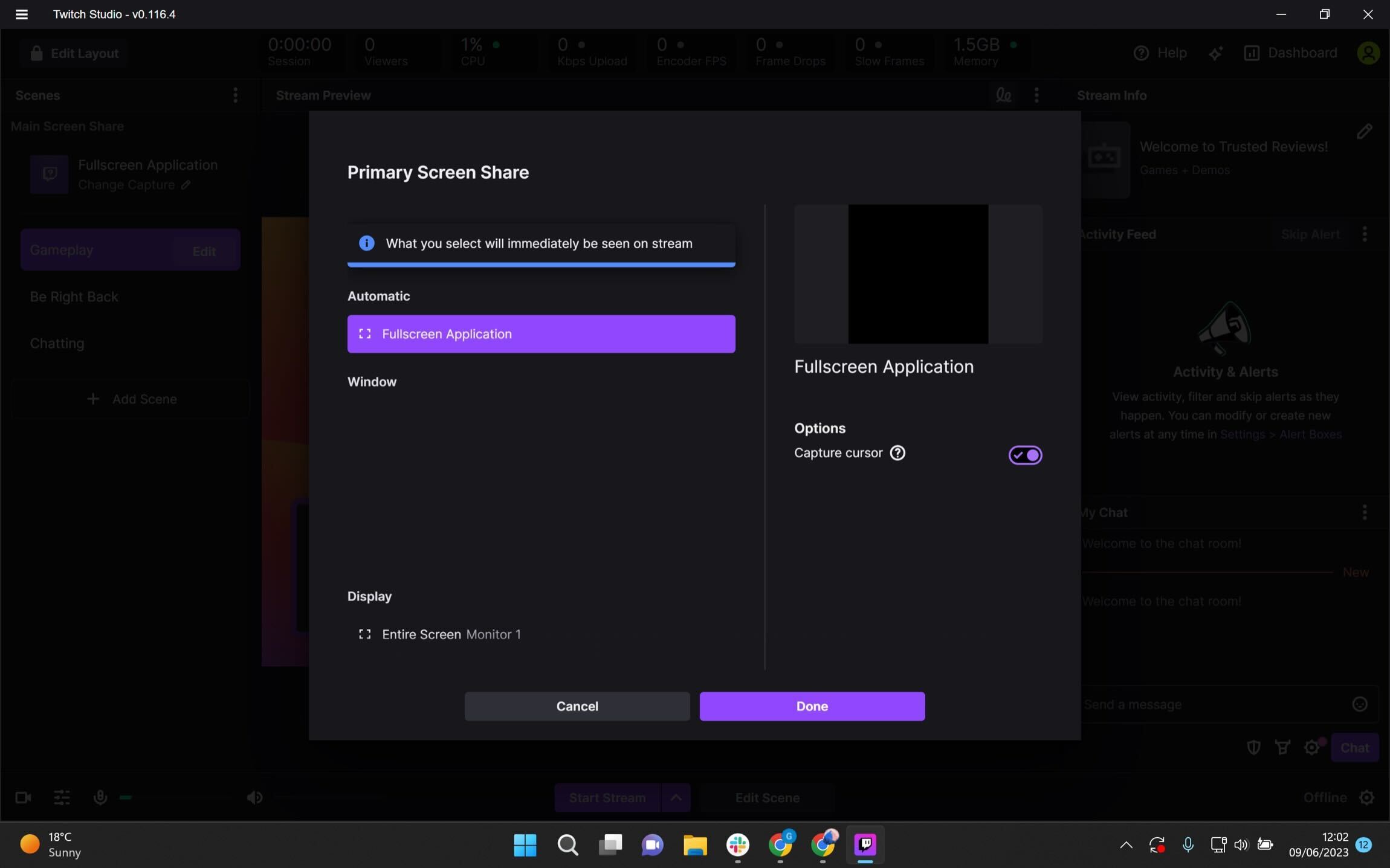Edit stream info with pencil icon
1390x868 pixels.
(x=1364, y=132)
